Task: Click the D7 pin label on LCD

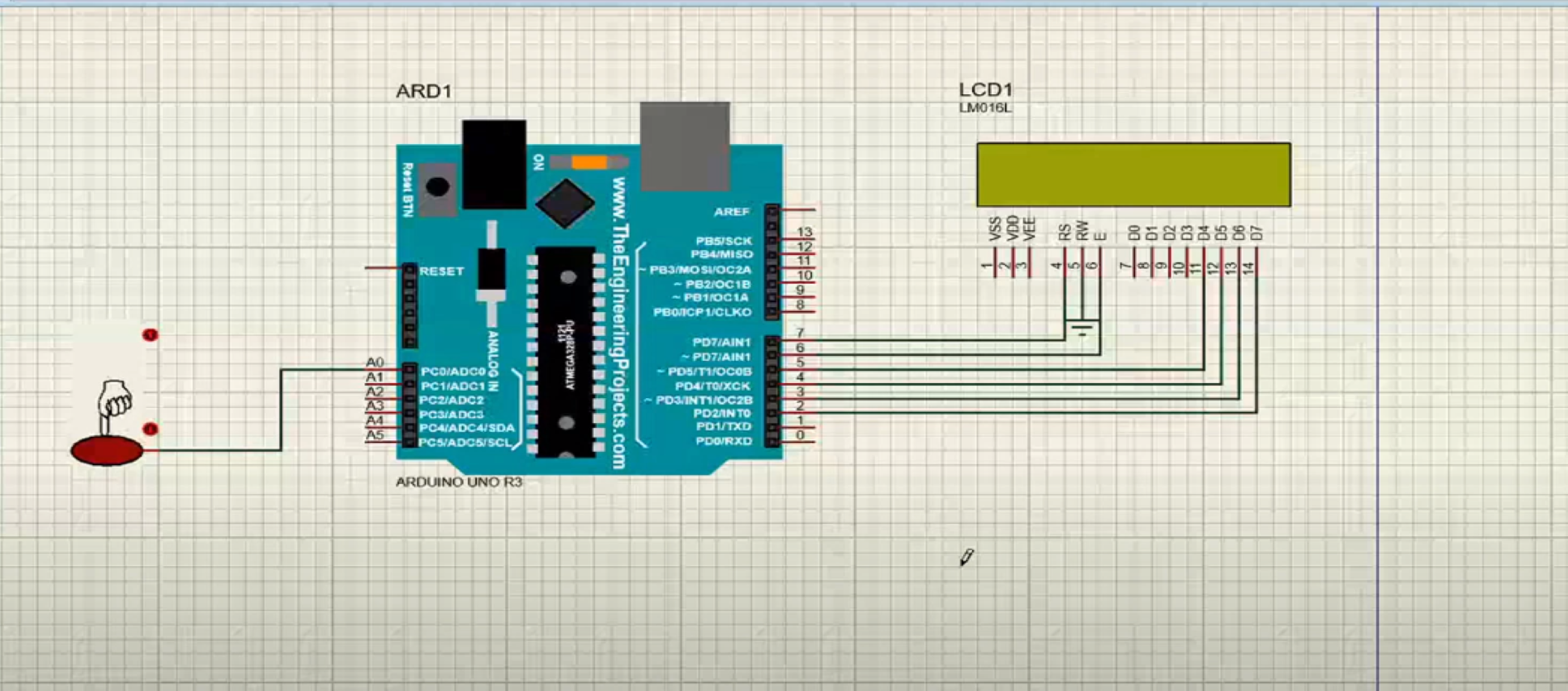Action: tap(1256, 233)
